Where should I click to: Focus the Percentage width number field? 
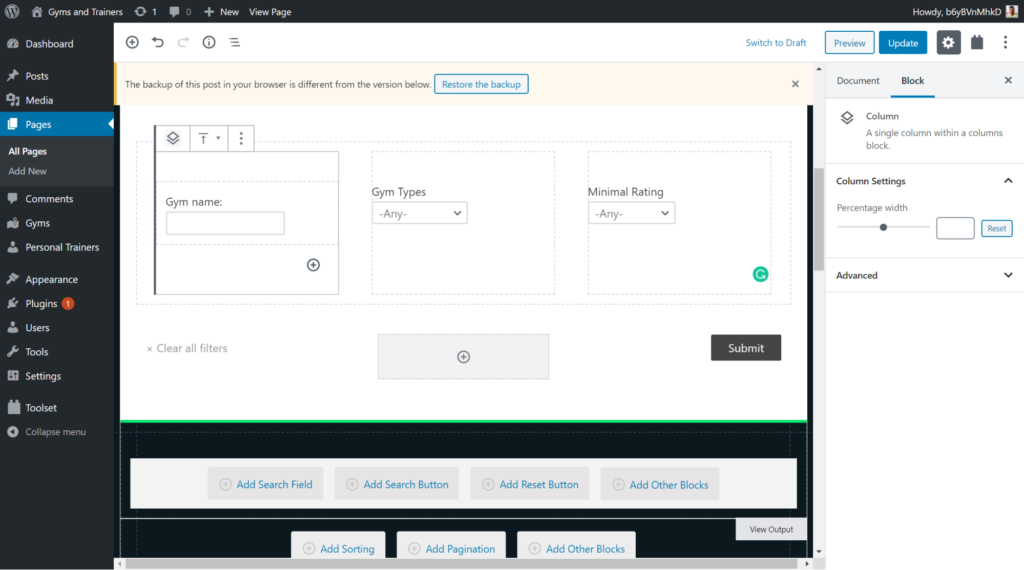coord(955,228)
